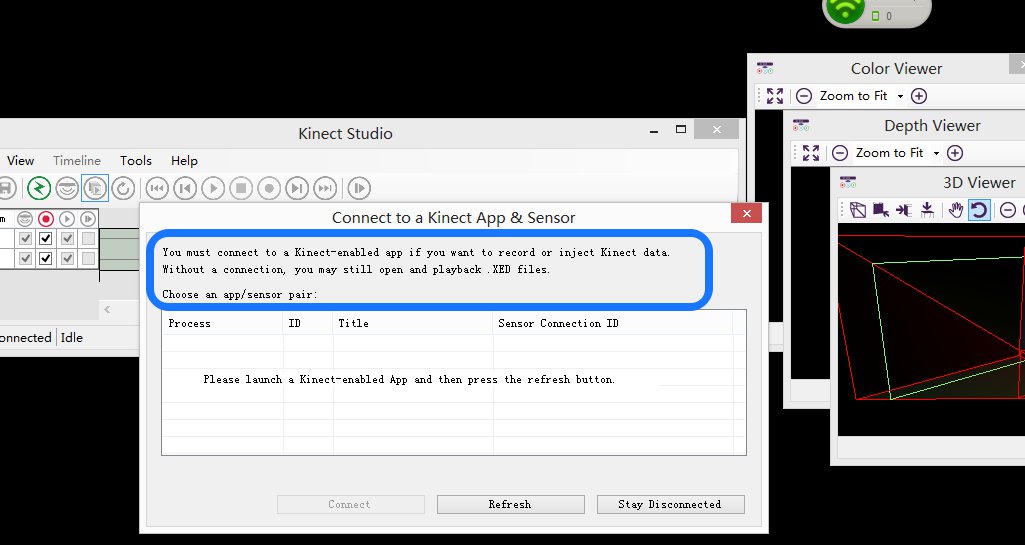1025x545 pixels.
Task: Click the Zoom to Fit arrow in Depth Viewer
Action: coord(936,154)
